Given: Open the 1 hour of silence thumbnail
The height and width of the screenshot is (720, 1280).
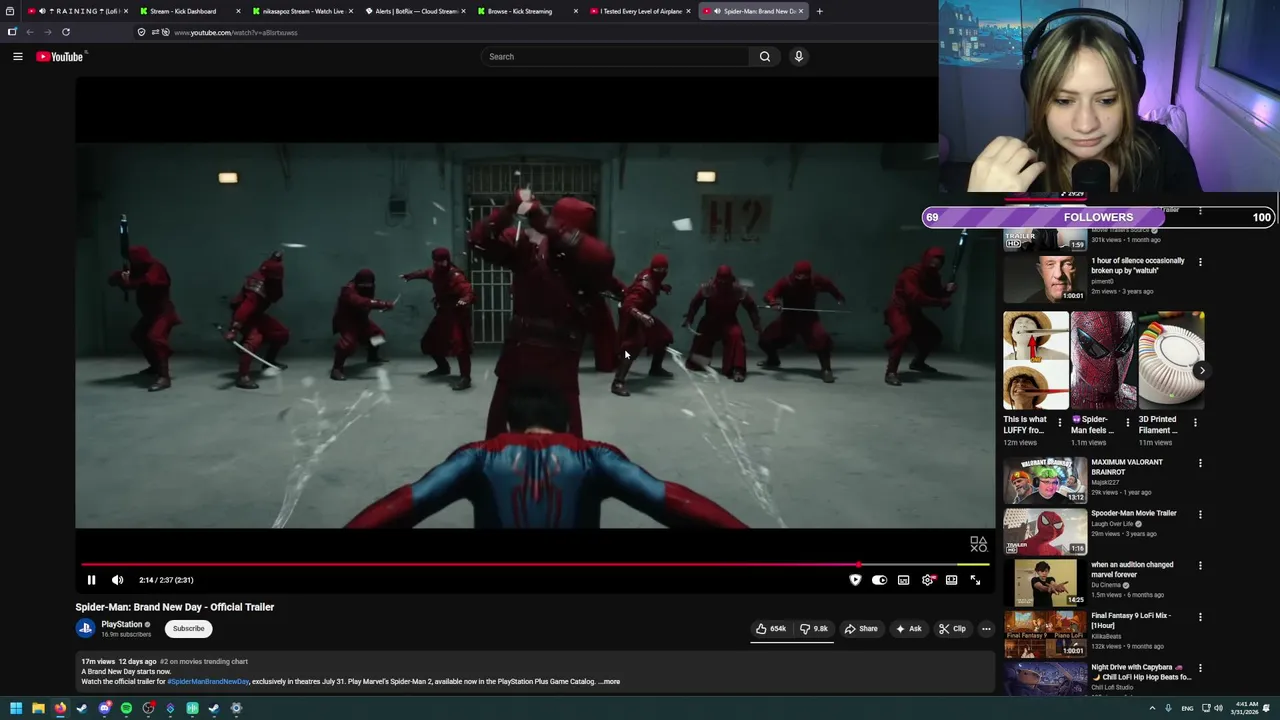Looking at the screenshot, I should click(x=1045, y=278).
